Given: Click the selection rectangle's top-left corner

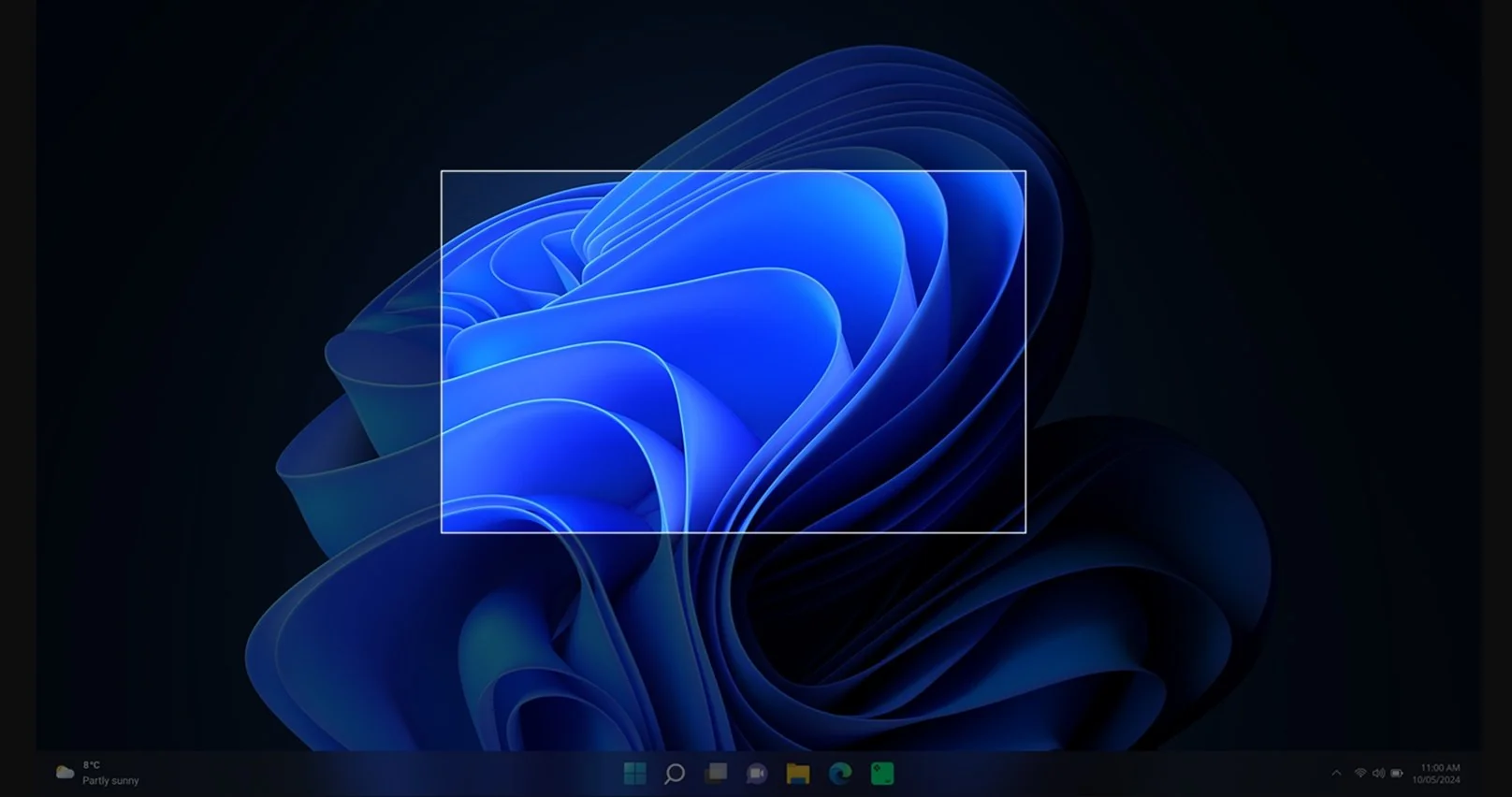Looking at the screenshot, I should [442, 171].
